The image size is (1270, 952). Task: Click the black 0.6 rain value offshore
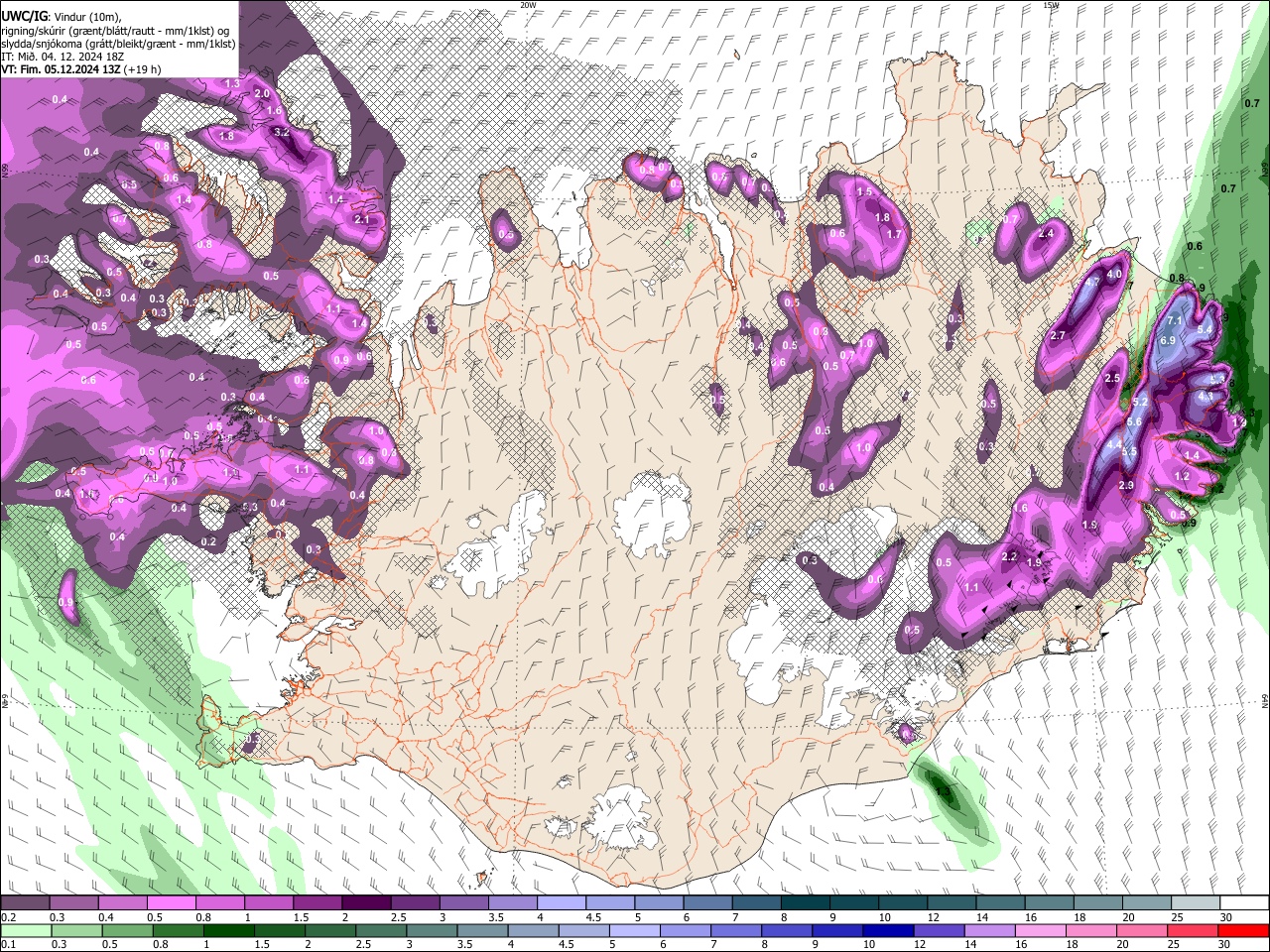[x=1195, y=247]
